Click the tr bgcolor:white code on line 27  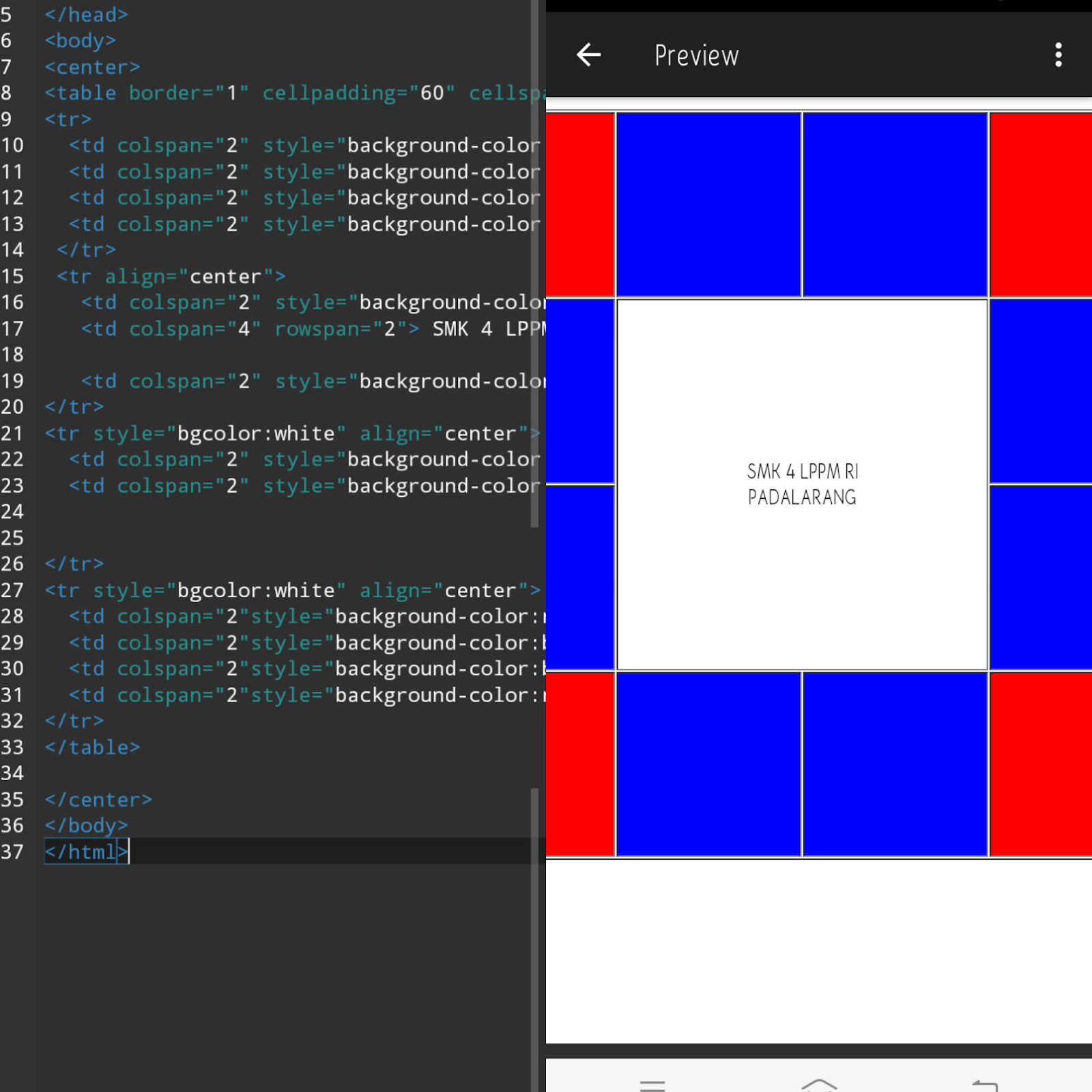[292, 590]
